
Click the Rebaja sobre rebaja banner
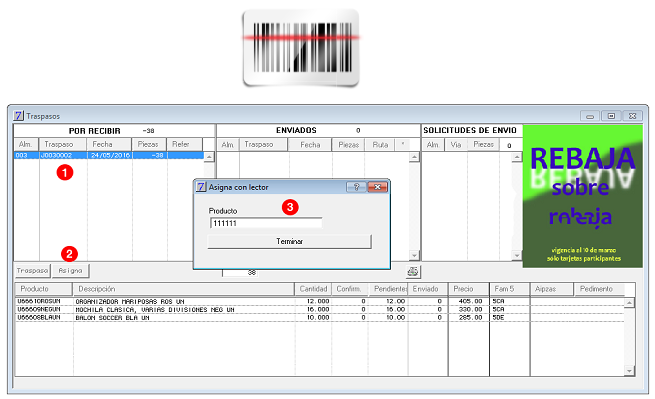(x=583, y=196)
